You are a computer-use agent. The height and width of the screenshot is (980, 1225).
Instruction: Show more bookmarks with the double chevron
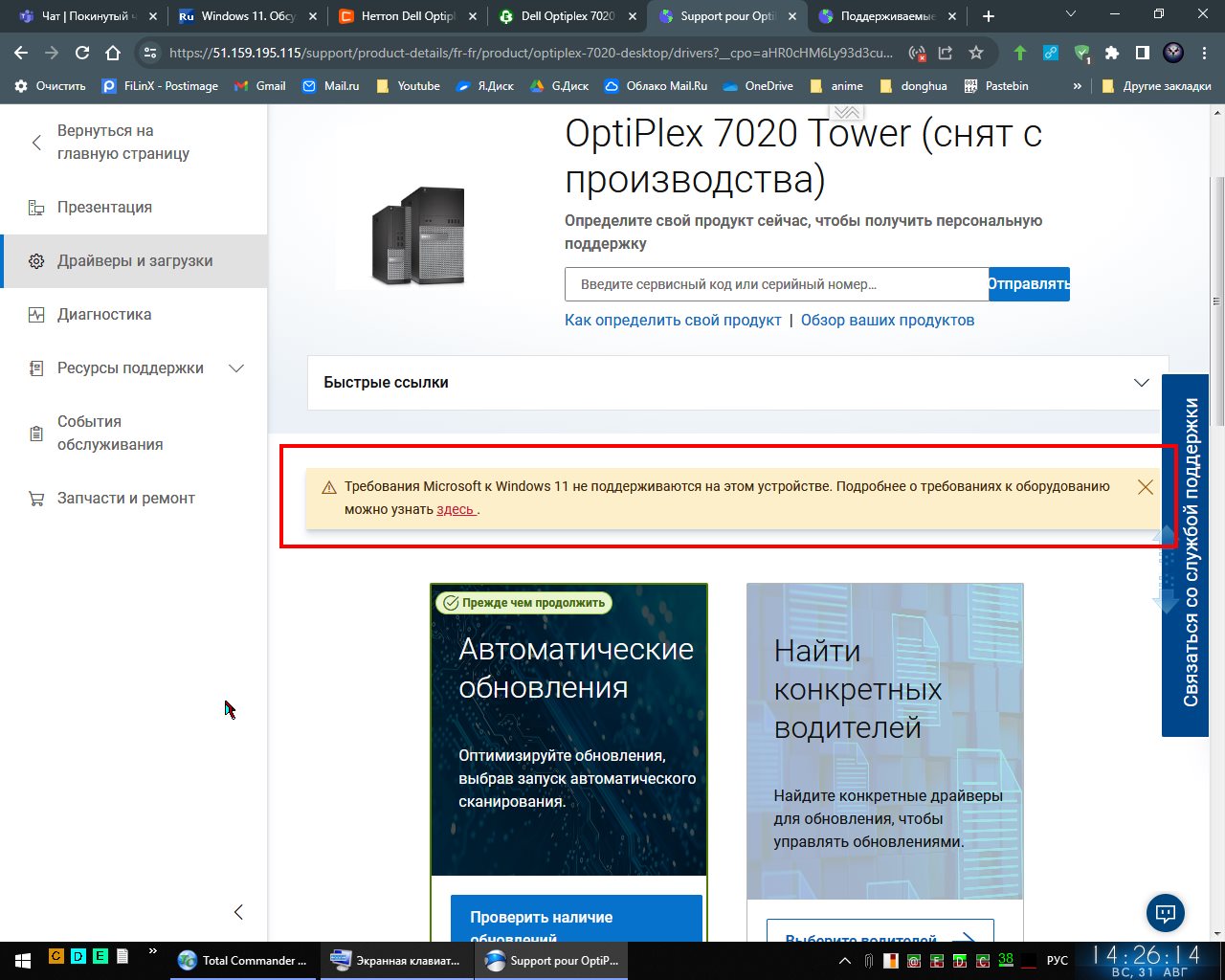click(1078, 86)
